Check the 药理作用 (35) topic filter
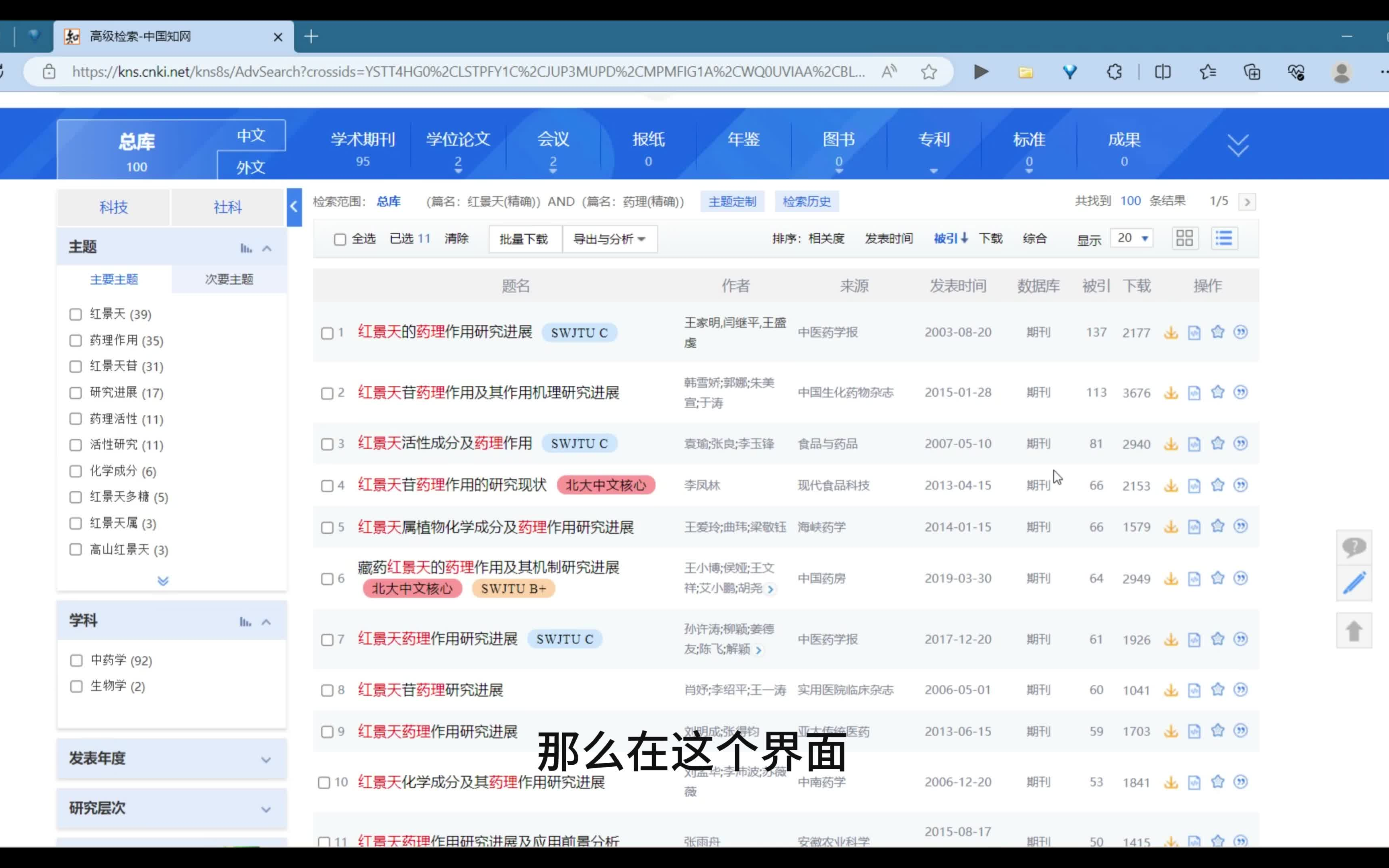Image resolution: width=1389 pixels, height=868 pixels. click(x=75, y=340)
